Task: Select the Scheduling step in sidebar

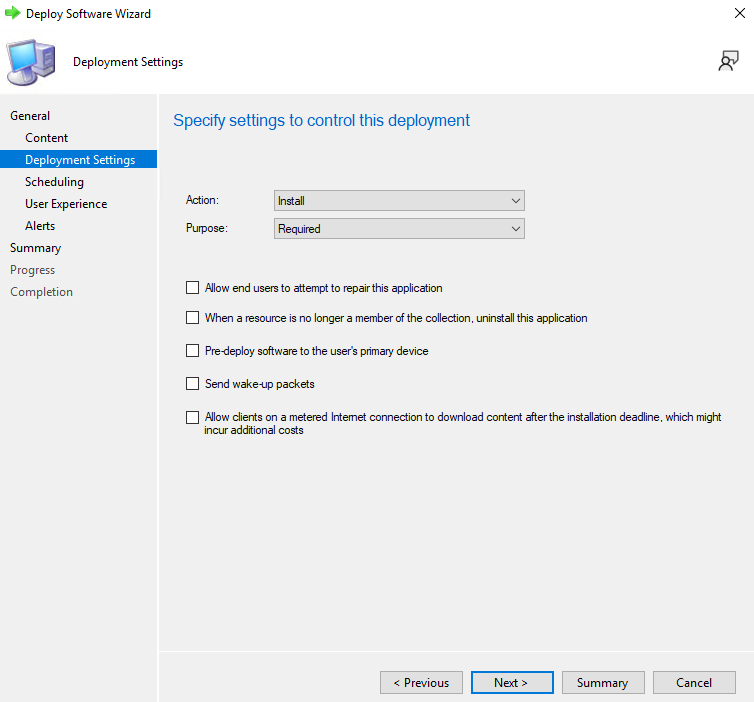Action: point(54,182)
